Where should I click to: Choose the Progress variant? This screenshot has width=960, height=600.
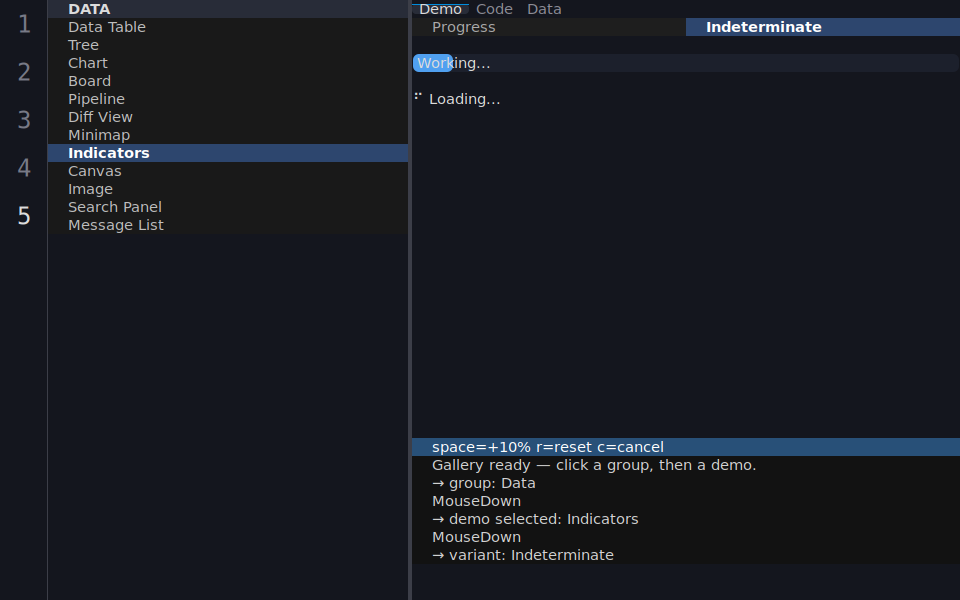coord(549,27)
